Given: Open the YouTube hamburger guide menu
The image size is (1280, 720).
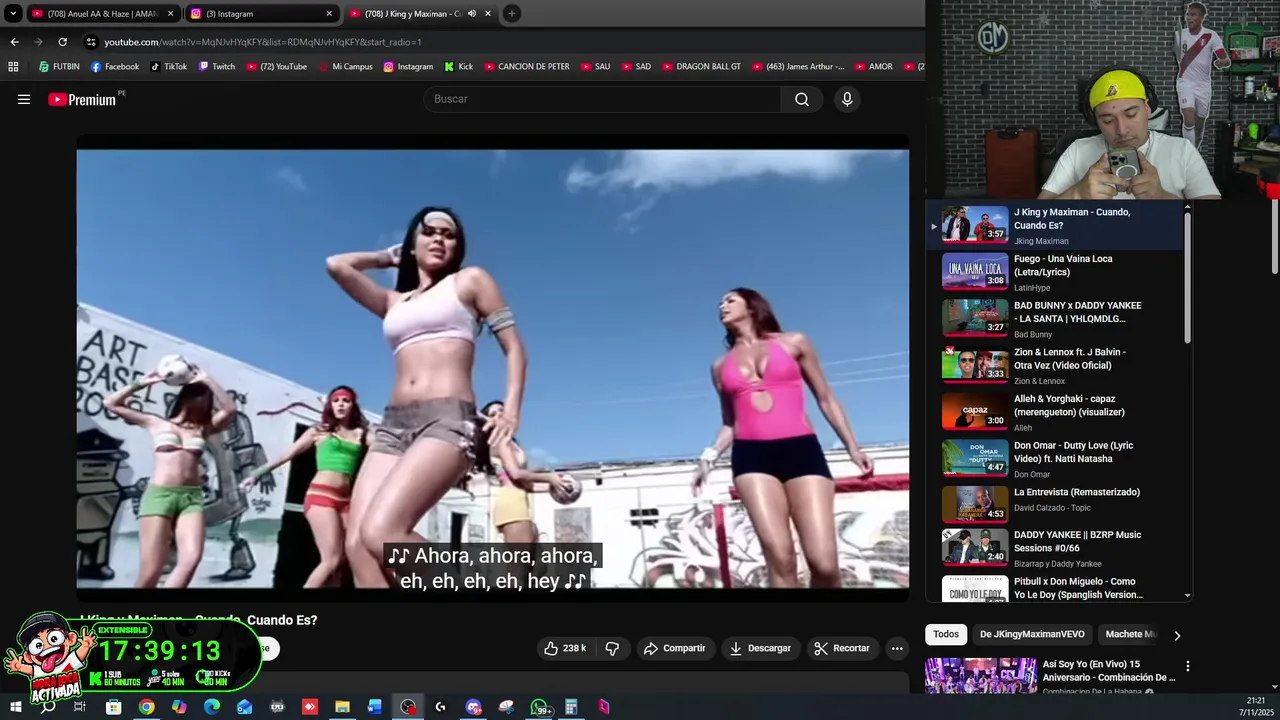Looking at the screenshot, I should point(24,99).
